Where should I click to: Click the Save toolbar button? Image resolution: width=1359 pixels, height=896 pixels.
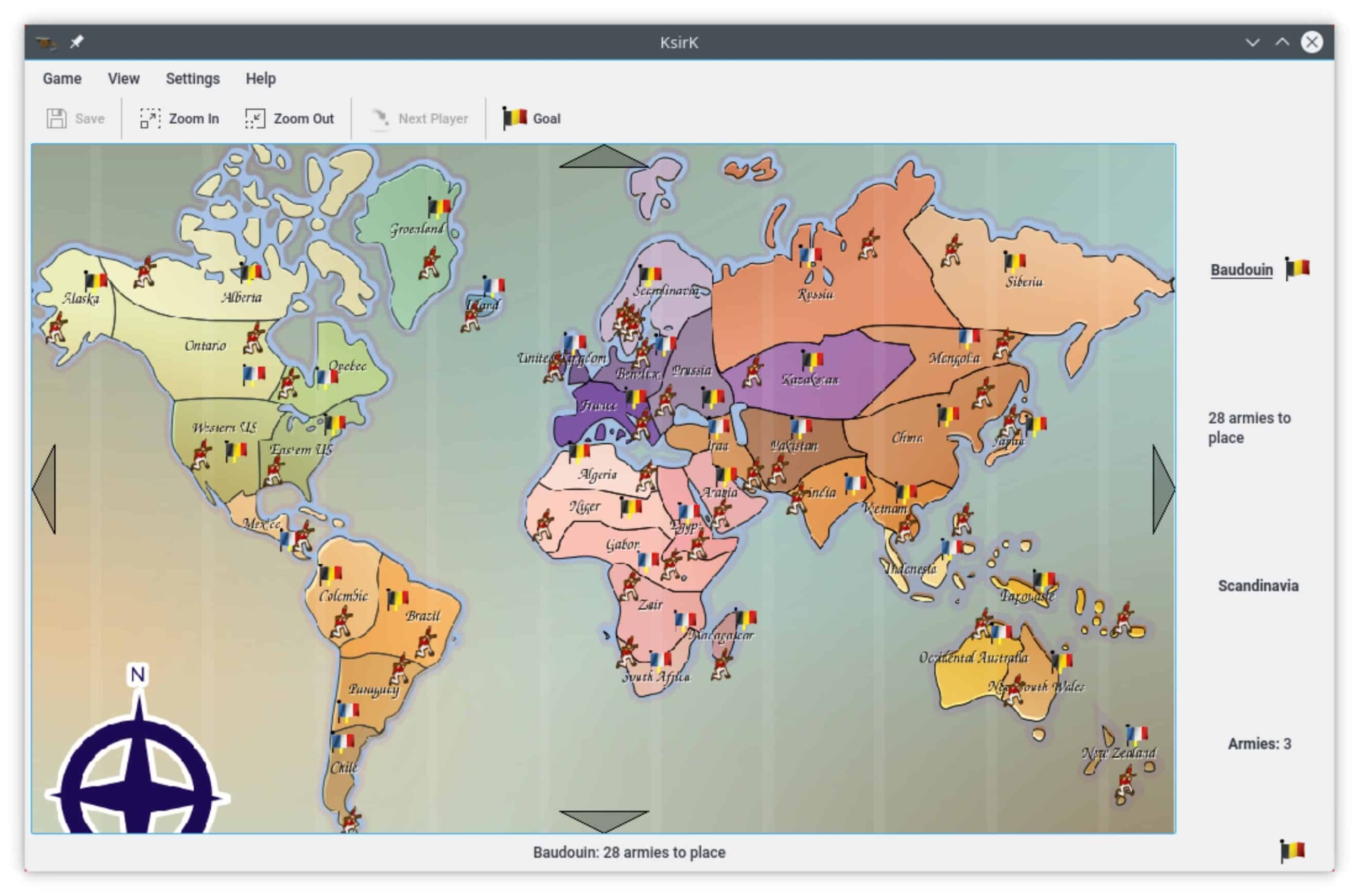coord(75,118)
